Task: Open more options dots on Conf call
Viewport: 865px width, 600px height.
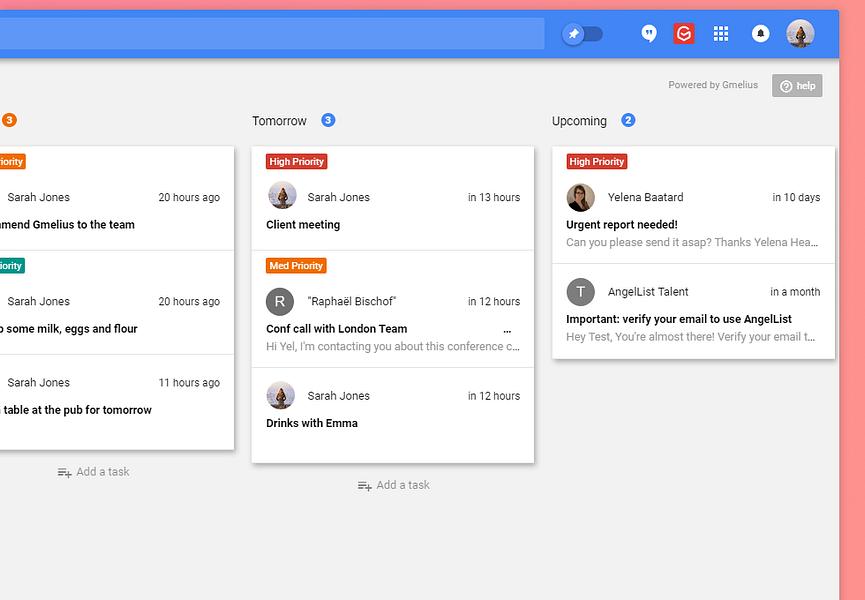Action: (507, 331)
